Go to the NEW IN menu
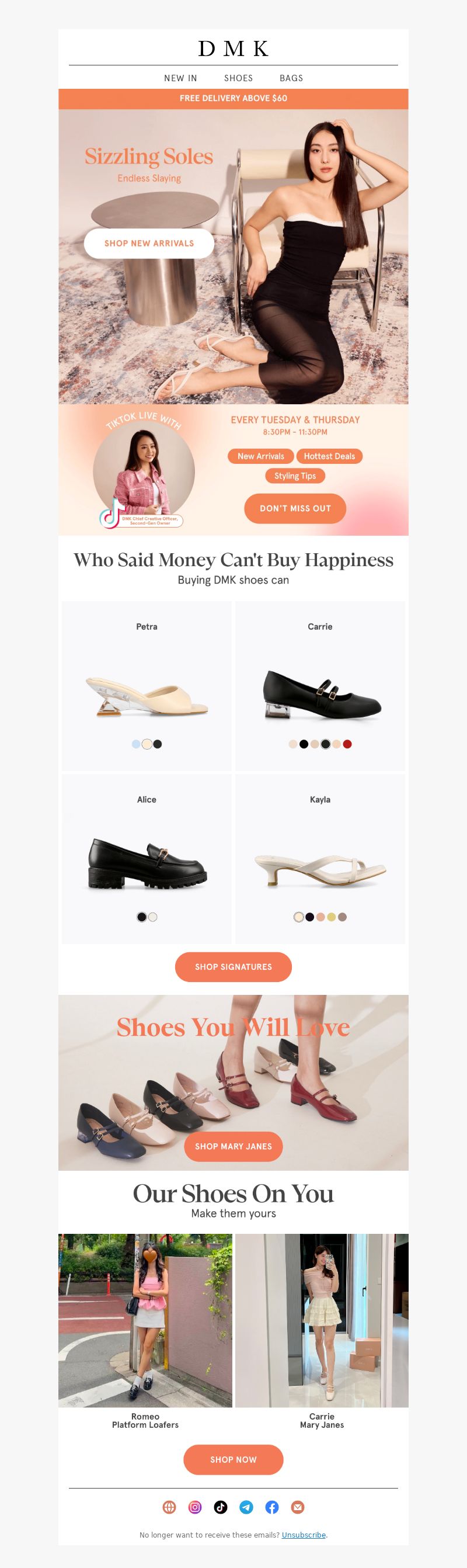This screenshot has width=467, height=1568. point(180,78)
